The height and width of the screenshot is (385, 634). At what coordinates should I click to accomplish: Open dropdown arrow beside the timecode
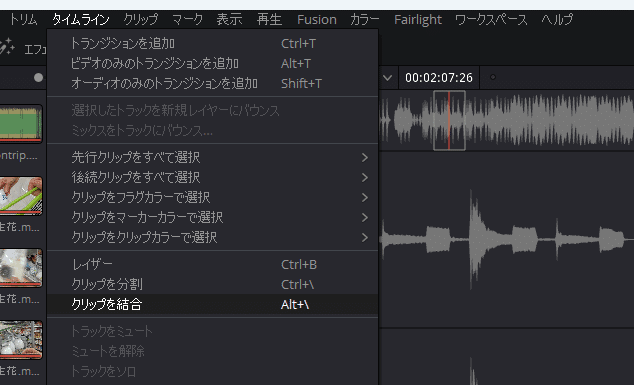click(x=387, y=78)
